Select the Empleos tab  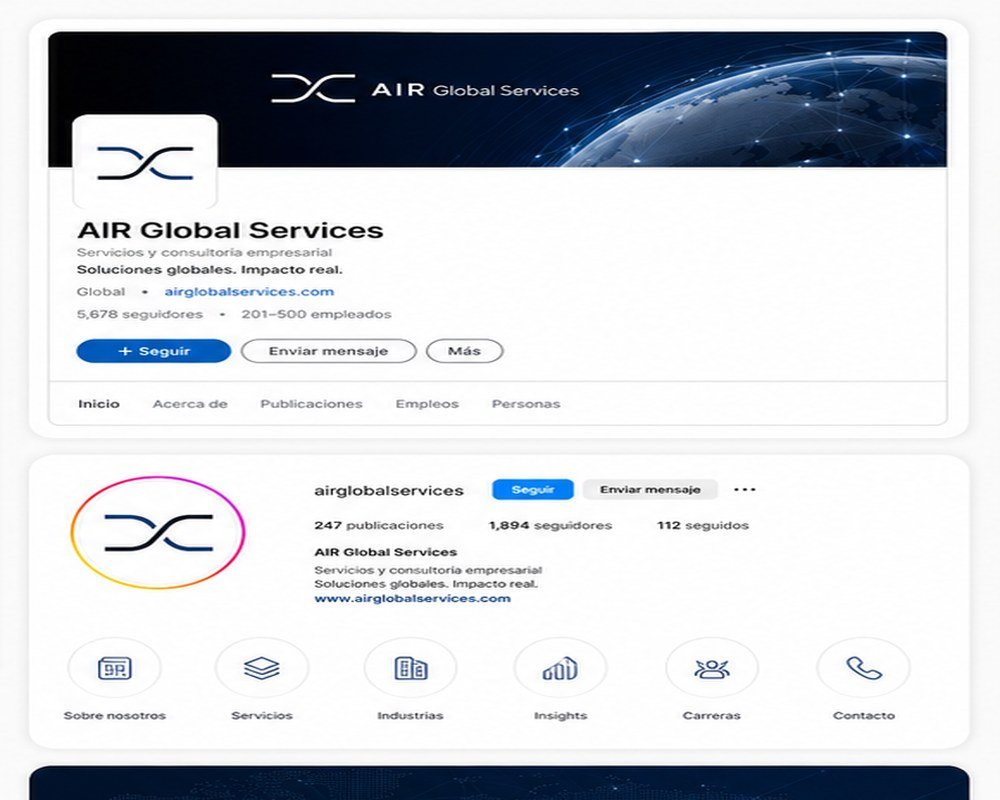(427, 404)
